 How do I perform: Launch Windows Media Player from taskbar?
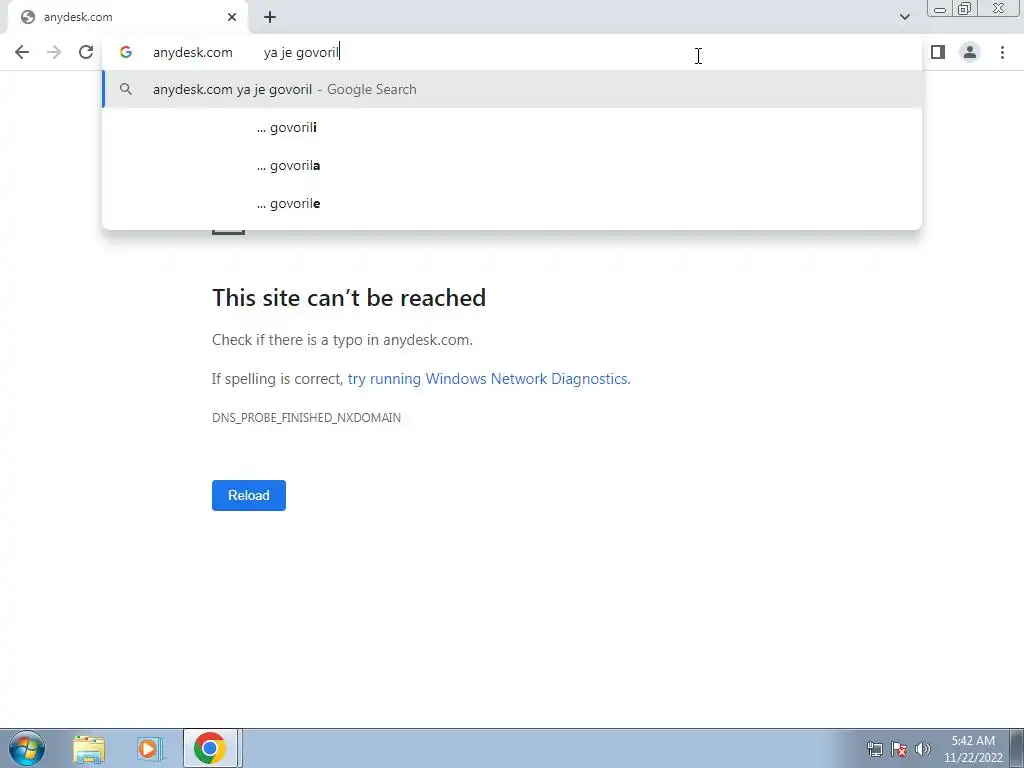150,748
